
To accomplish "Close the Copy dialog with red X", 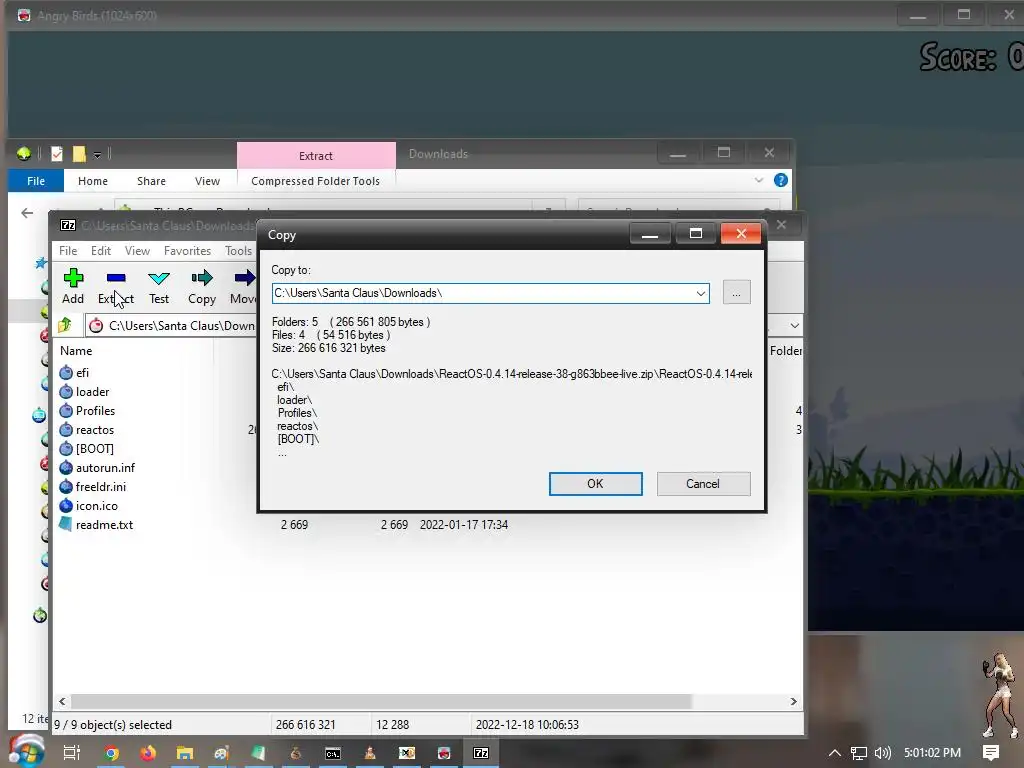I will (741, 234).
